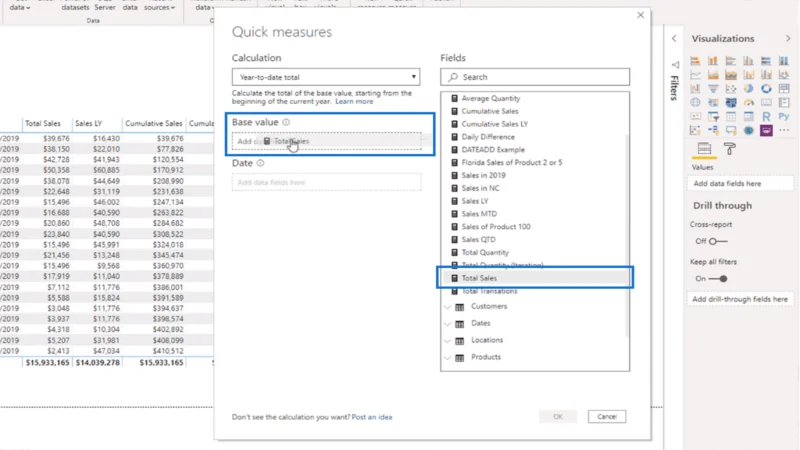Click Add drill-through fields here well
800x450 pixels.
pos(740,299)
